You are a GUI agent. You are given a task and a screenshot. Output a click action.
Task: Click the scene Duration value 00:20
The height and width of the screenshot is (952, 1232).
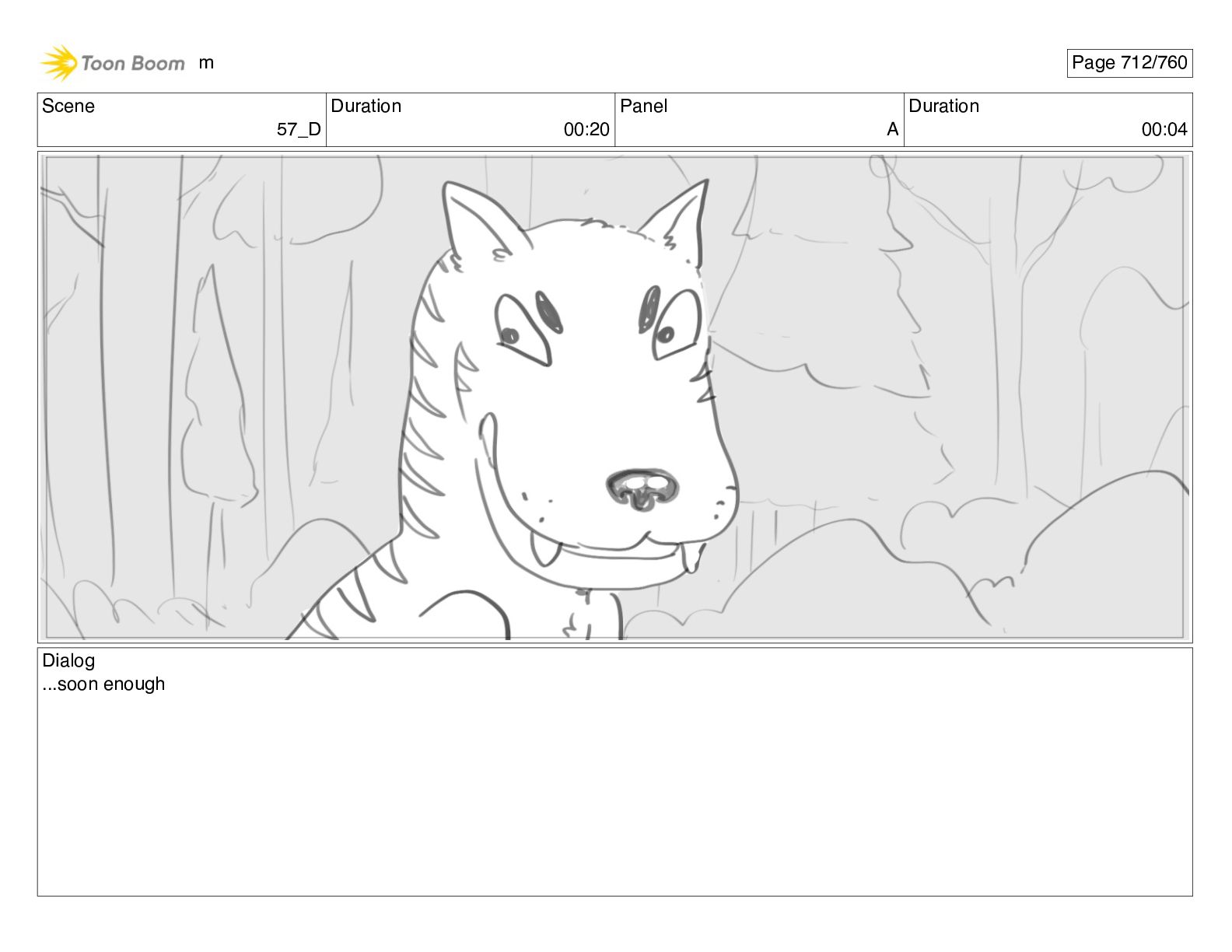pos(586,130)
